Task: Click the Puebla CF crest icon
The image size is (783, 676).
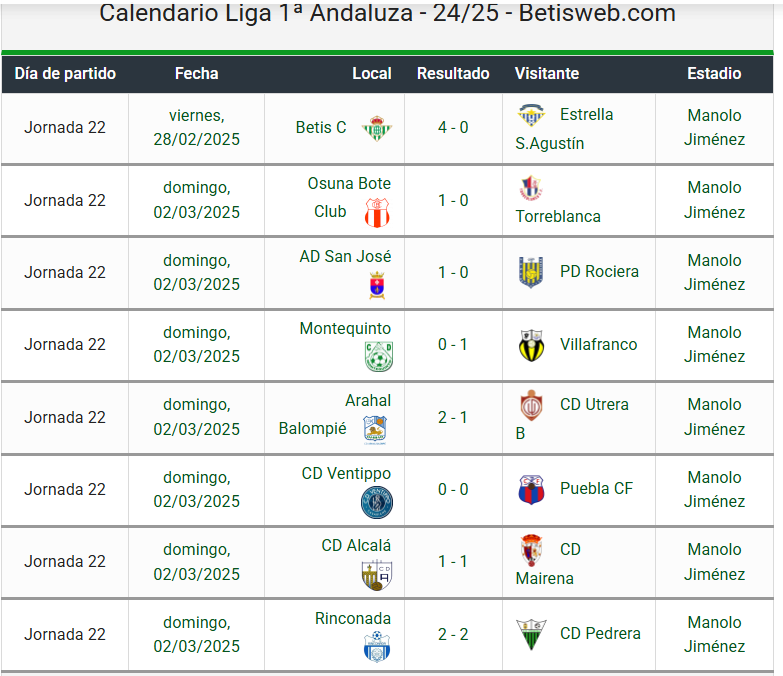Action: click(531, 489)
